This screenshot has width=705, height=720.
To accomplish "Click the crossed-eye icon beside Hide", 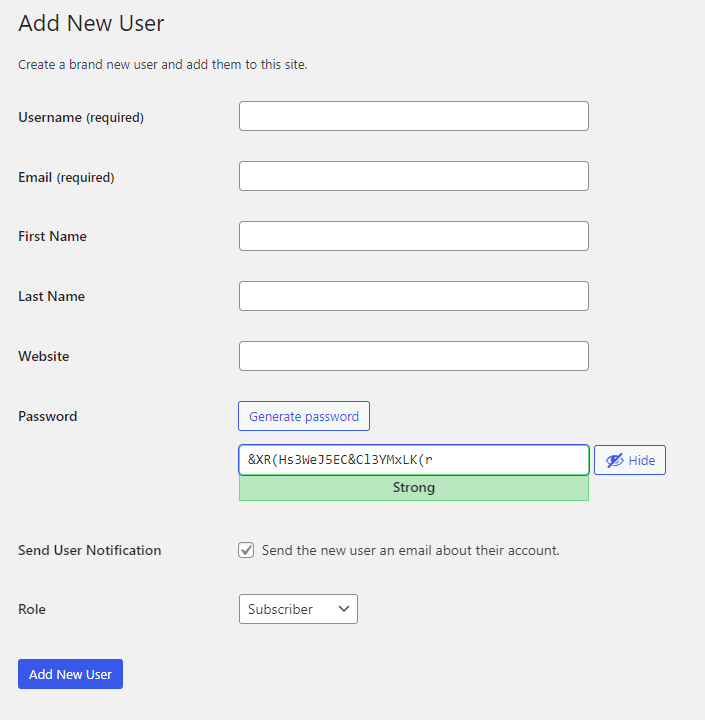I will point(615,460).
